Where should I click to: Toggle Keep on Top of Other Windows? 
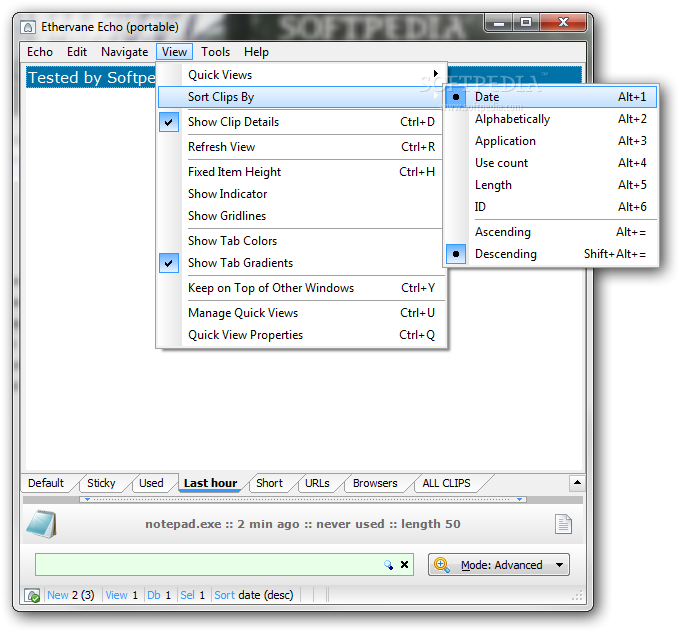click(300, 288)
